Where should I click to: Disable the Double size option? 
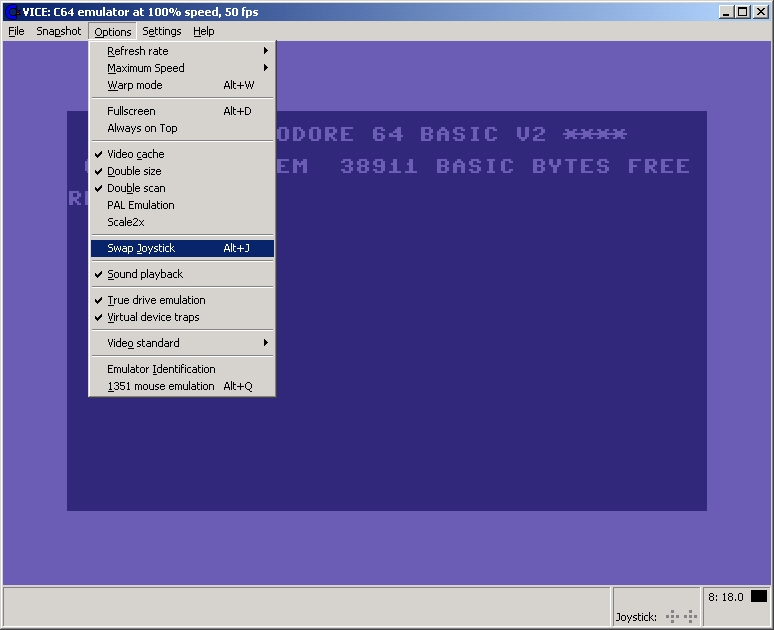pyautogui.click(x=134, y=171)
